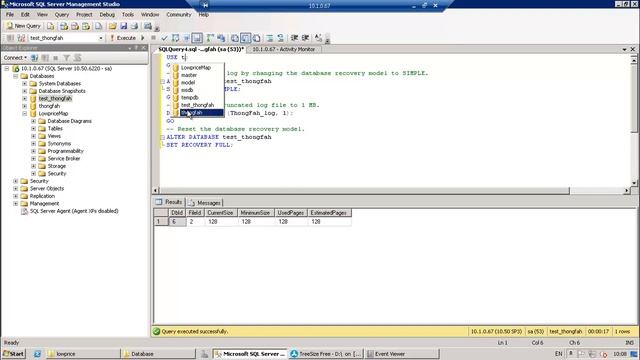640x360 pixels.
Task: Collapse the 10.1.0.67 server node
Action: 7,69
